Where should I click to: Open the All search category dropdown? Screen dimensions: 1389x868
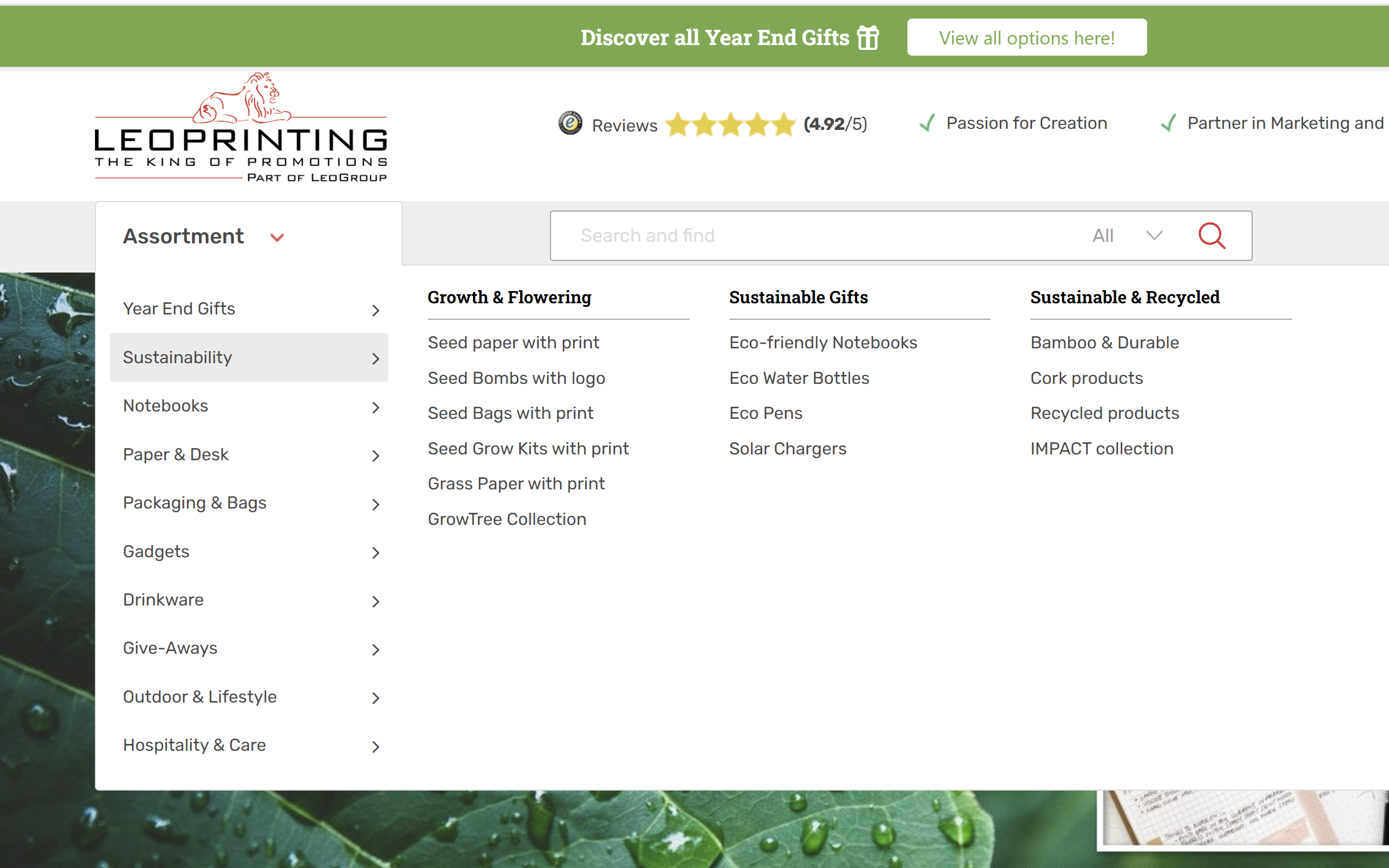coord(1126,235)
